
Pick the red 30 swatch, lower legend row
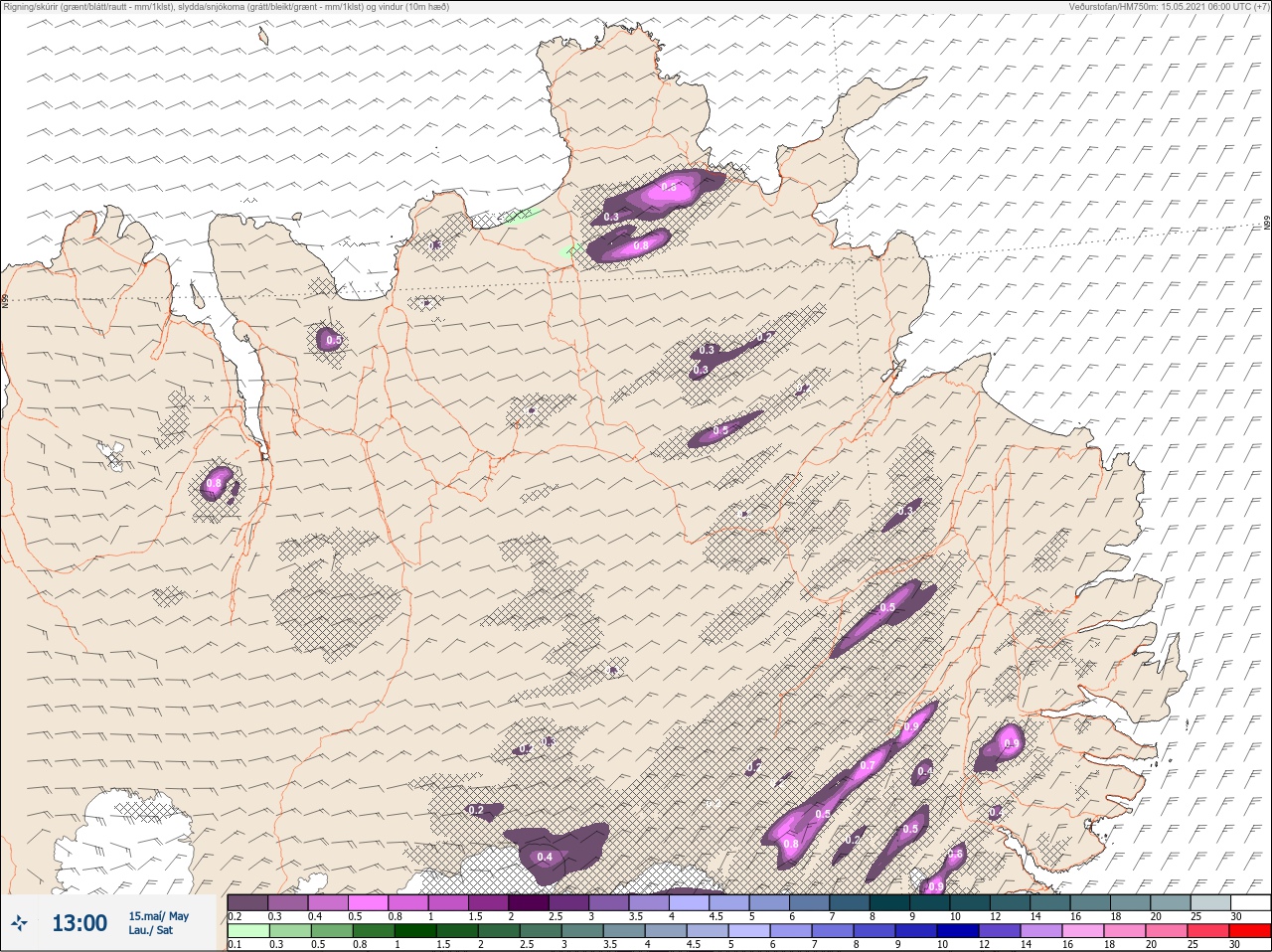(1250, 931)
